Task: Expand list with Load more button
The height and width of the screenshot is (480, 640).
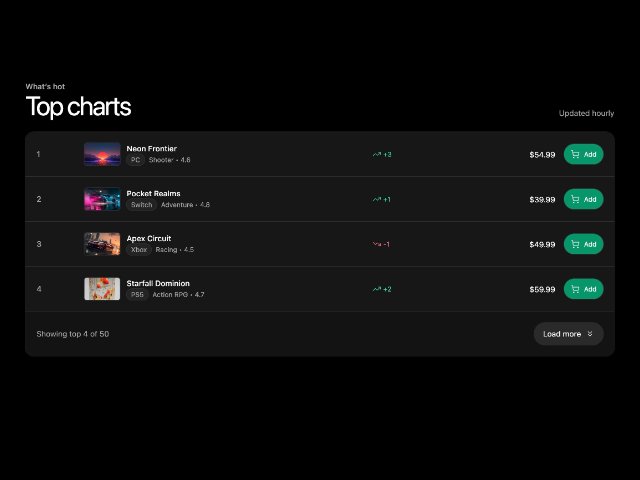Action: (x=568, y=334)
